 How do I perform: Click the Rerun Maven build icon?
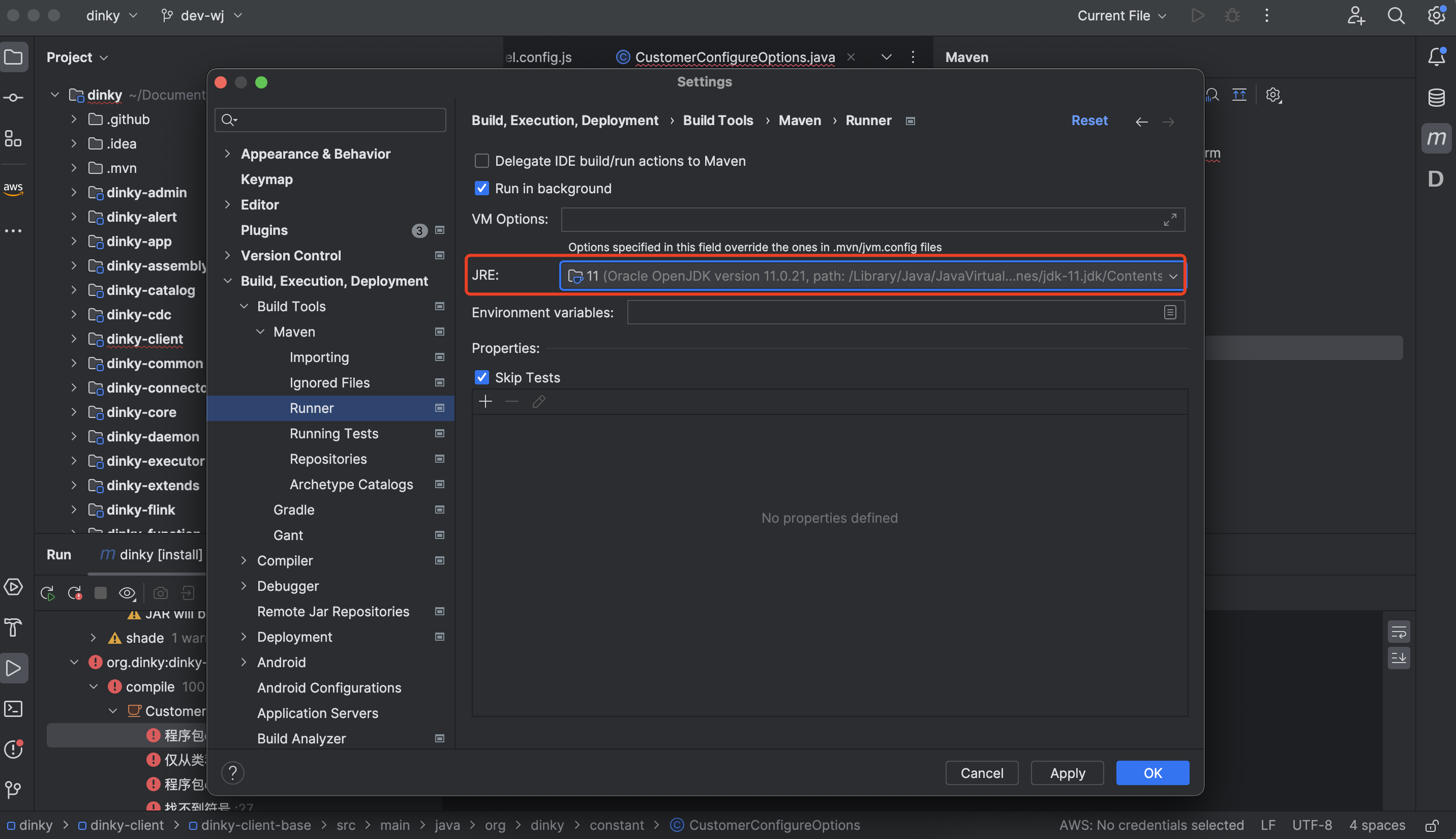(48, 593)
